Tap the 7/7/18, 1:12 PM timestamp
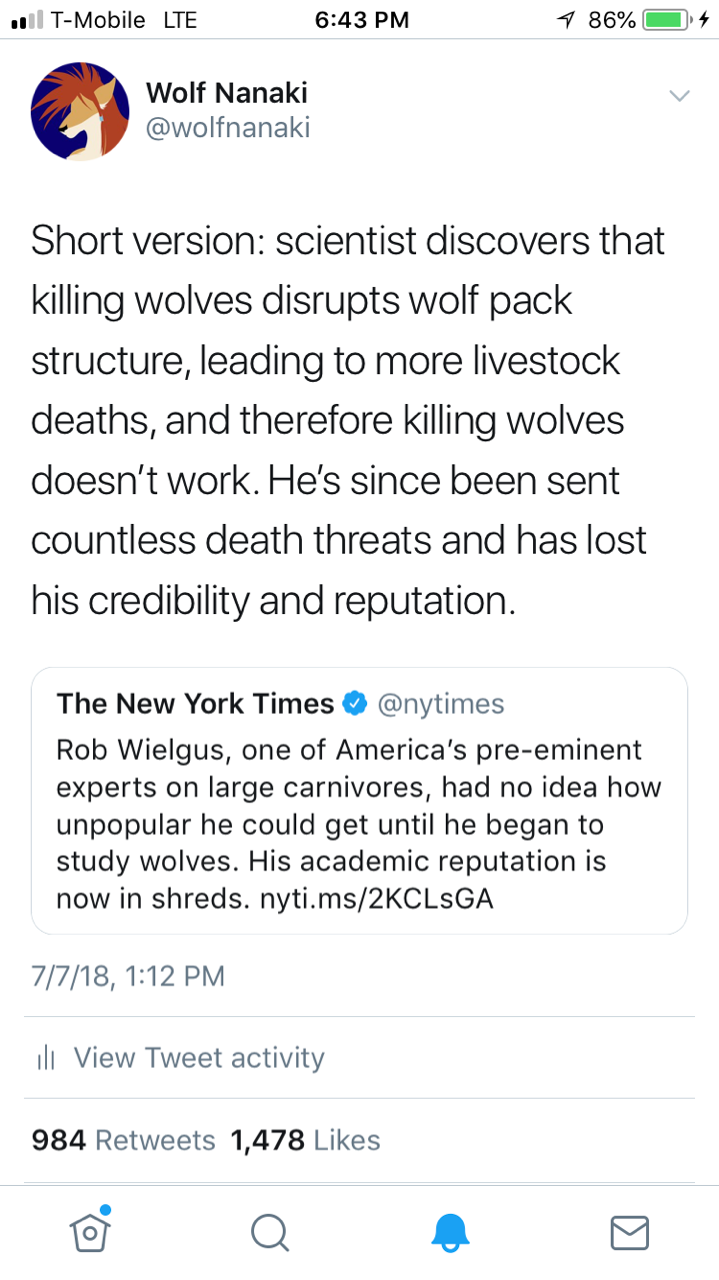Image resolution: width=719 pixels, height=1280 pixels. [x=128, y=975]
